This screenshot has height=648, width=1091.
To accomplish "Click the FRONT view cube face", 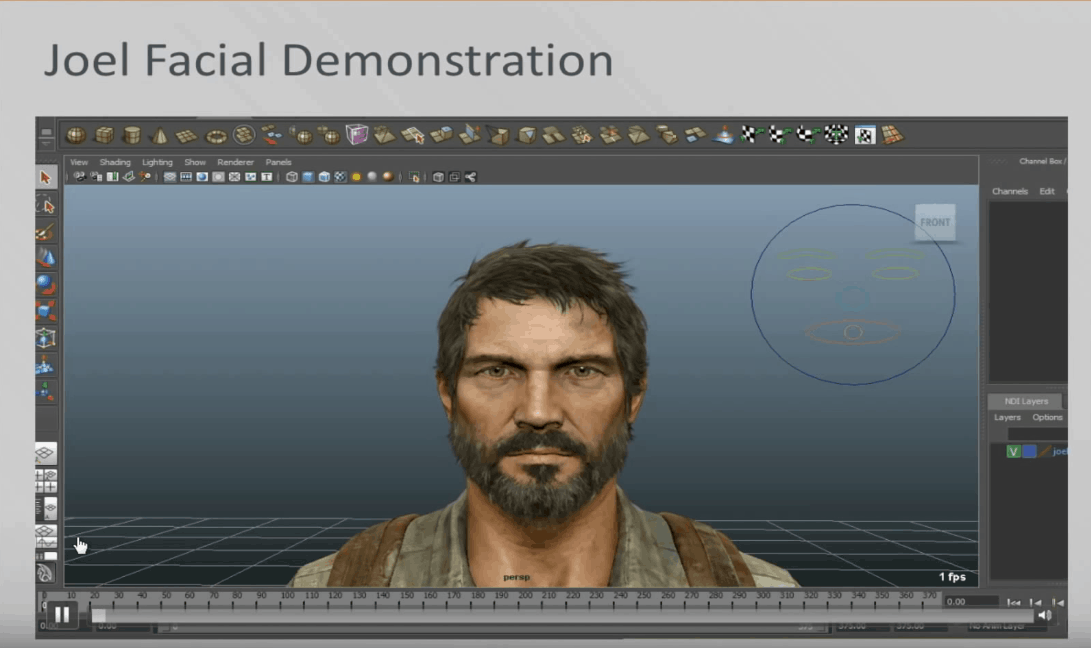I will (x=935, y=223).
